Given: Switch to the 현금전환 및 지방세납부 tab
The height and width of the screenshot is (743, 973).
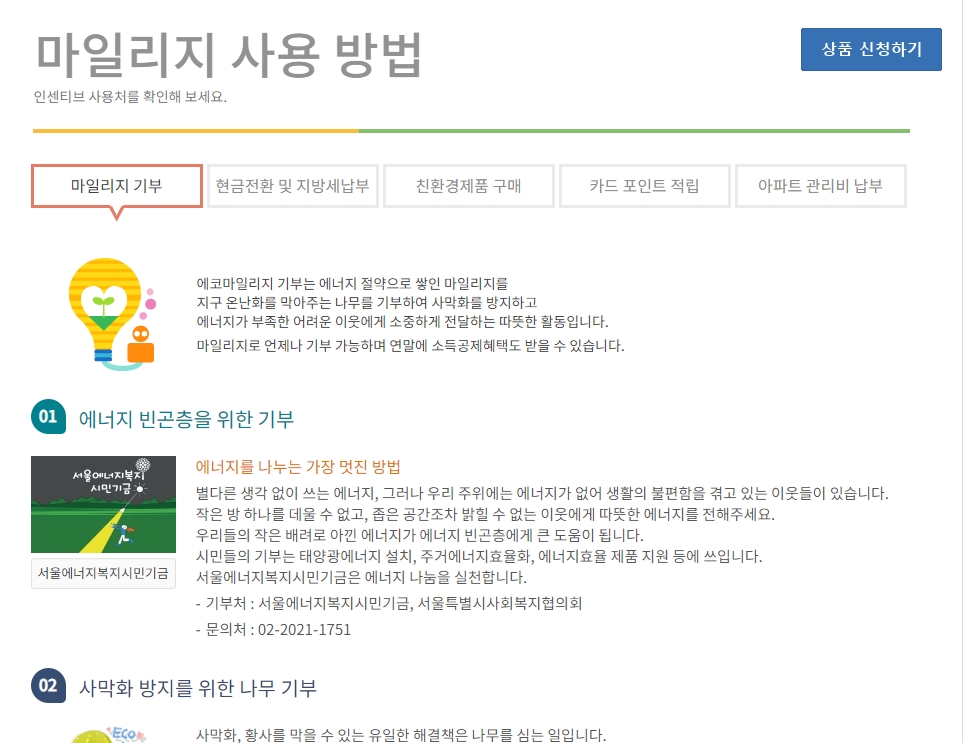Looking at the screenshot, I should [292, 185].
